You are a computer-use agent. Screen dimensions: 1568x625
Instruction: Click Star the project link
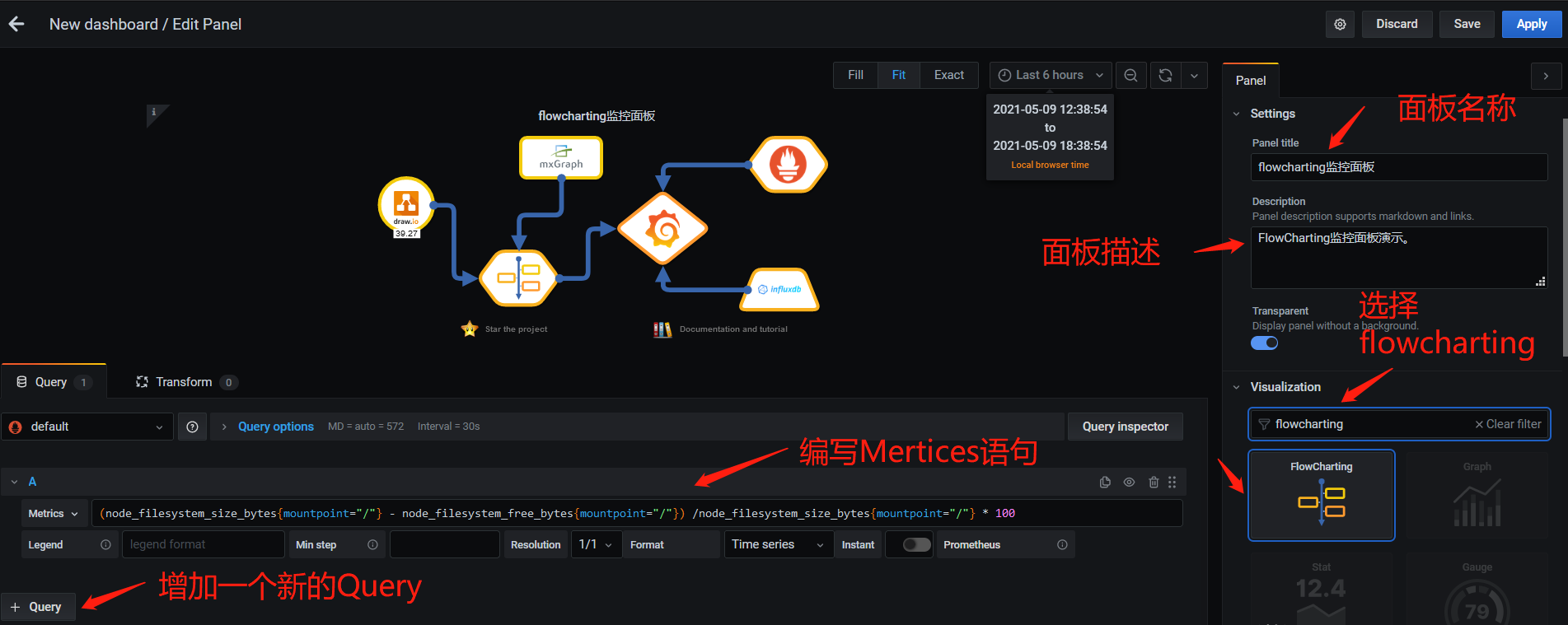(516, 329)
